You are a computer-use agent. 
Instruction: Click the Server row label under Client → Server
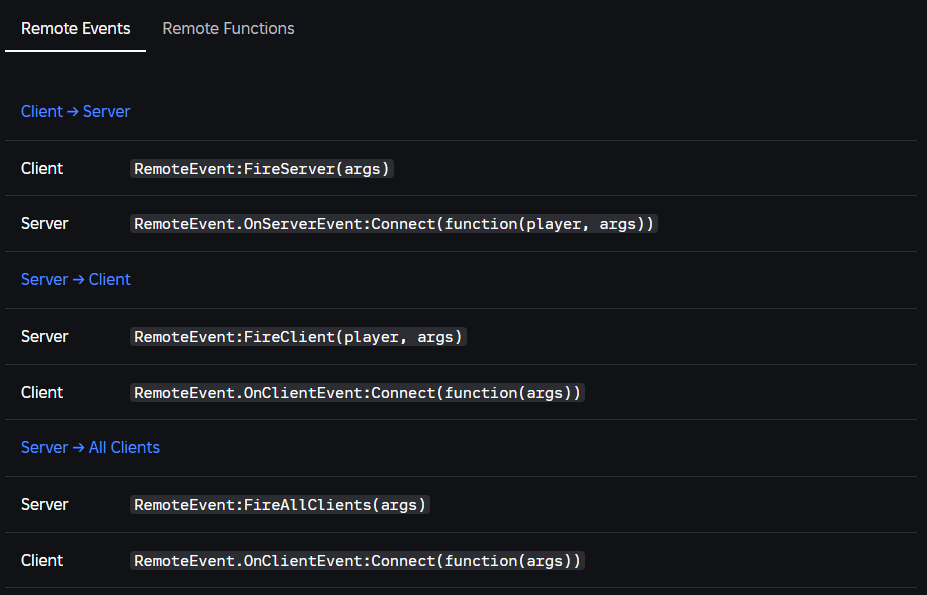tap(44, 223)
